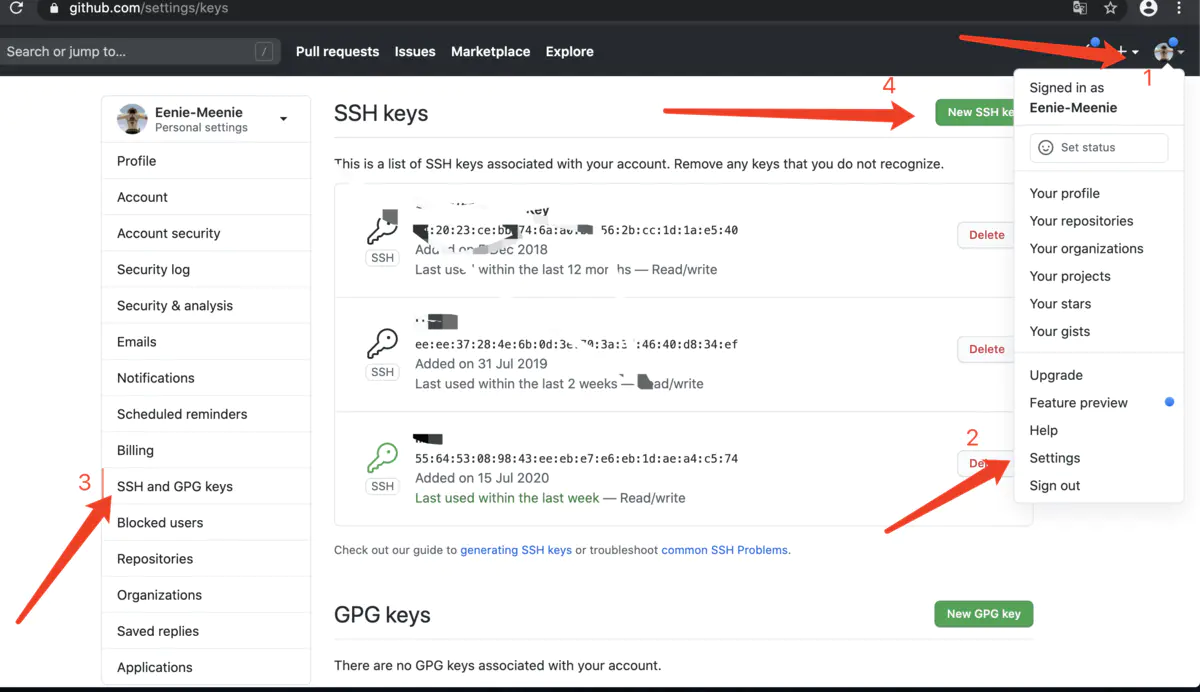Click the SSH keys heading
1200x692 pixels.
point(381,113)
